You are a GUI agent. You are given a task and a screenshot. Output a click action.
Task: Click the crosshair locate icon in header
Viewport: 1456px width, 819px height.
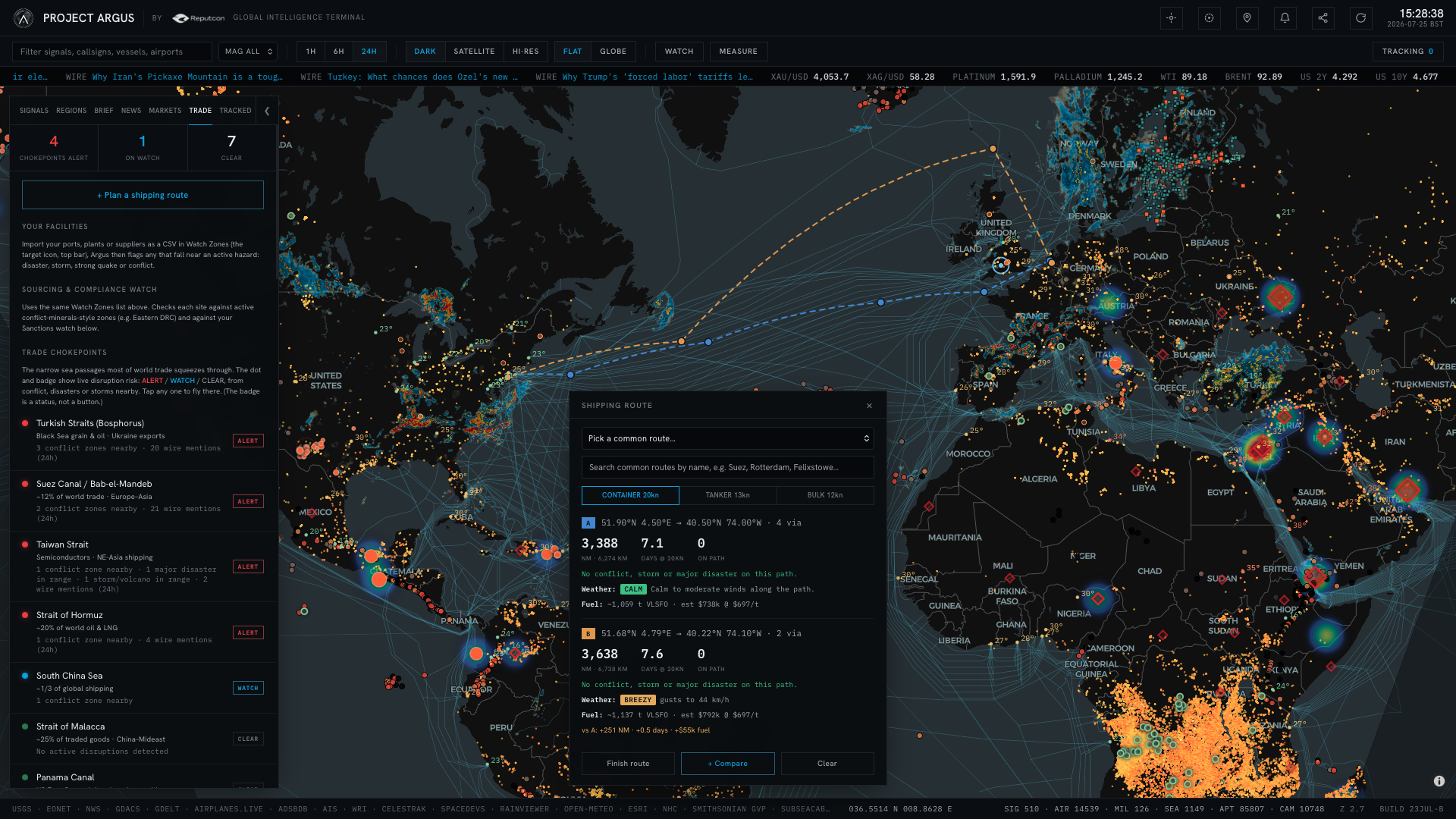click(1172, 18)
